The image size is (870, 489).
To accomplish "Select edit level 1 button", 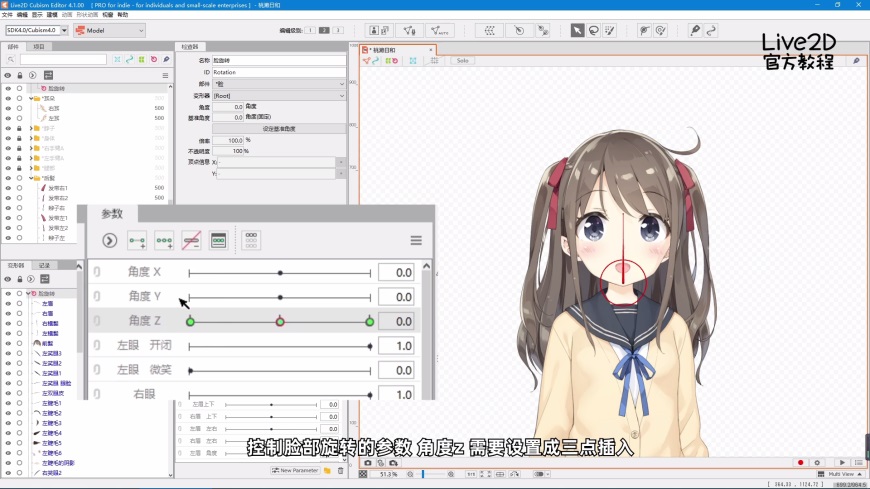I will (x=310, y=30).
